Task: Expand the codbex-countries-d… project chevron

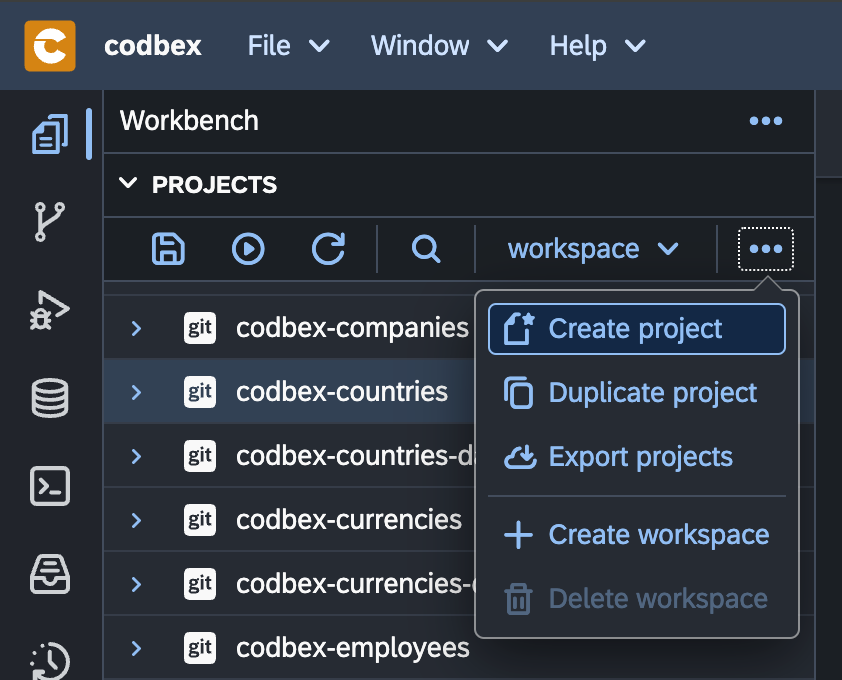Action: (136, 456)
